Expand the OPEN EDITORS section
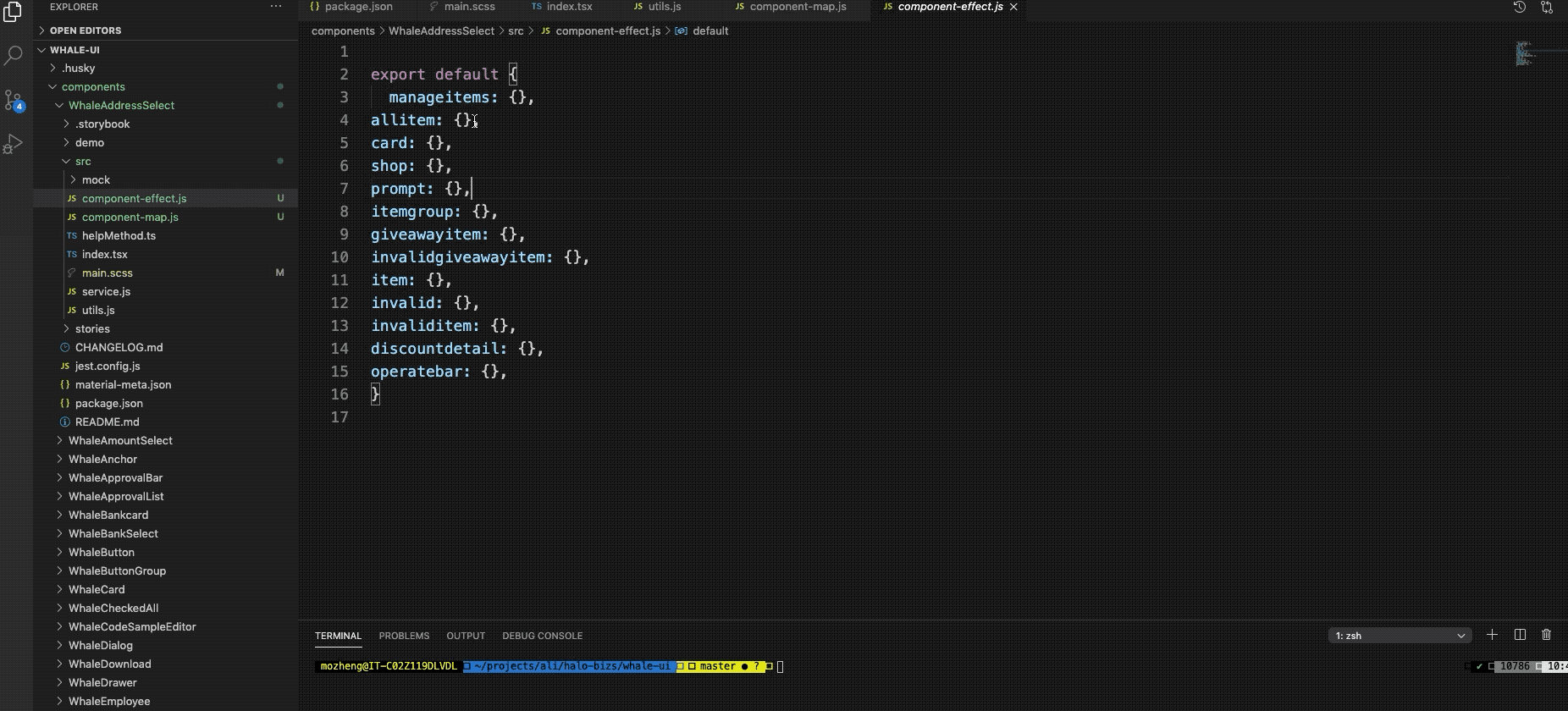Viewport: 1568px width, 711px height. click(x=165, y=30)
